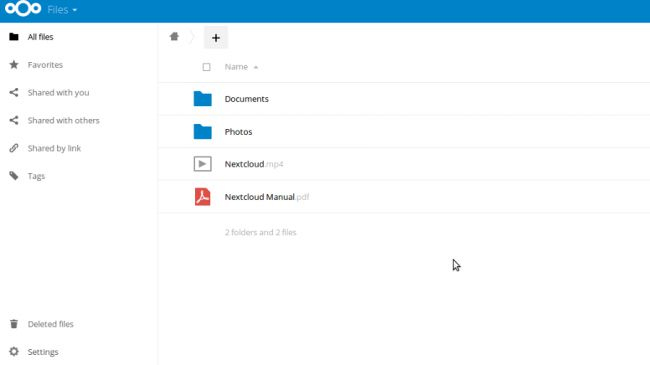Click the All files folder icon
Viewport: 650px width, 365px height.
click(x=14, y=37)
